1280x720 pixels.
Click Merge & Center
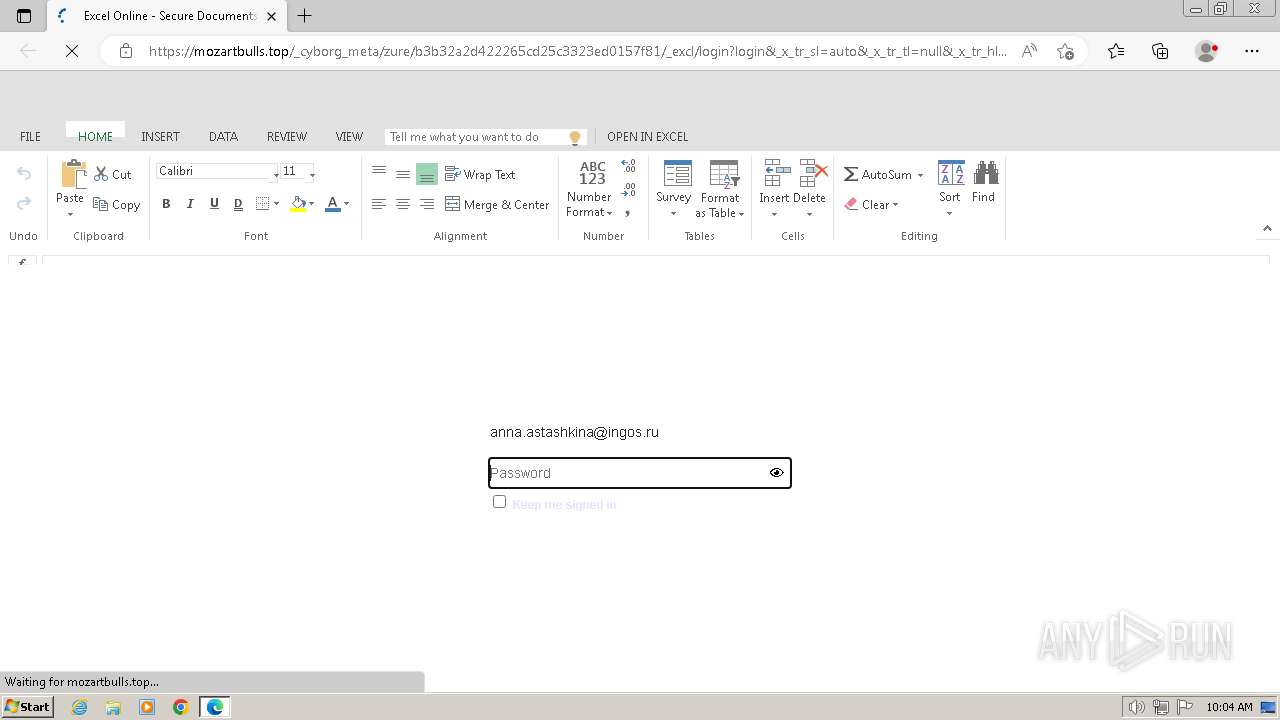(x=497, y=204)
